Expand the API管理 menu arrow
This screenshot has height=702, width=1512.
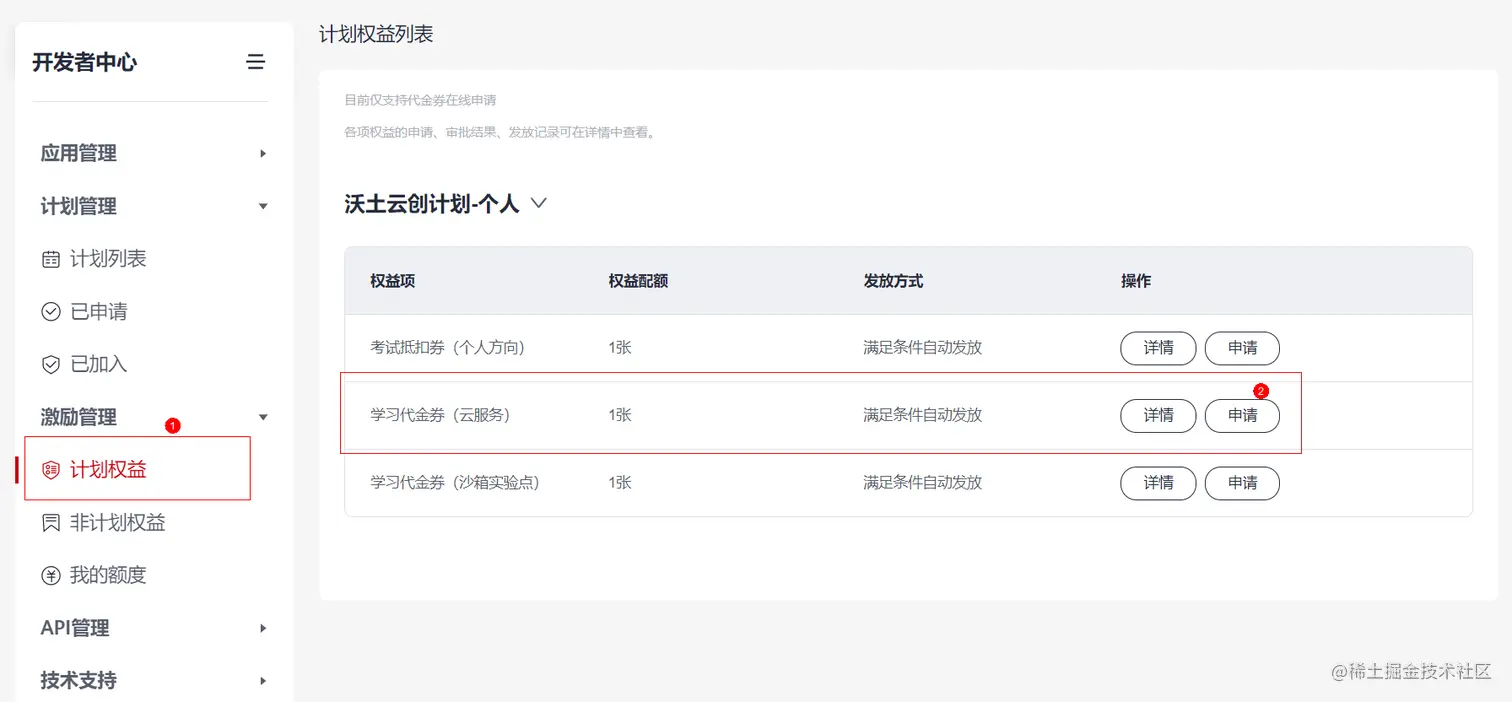pyautogui.click(x=263, y=628)
